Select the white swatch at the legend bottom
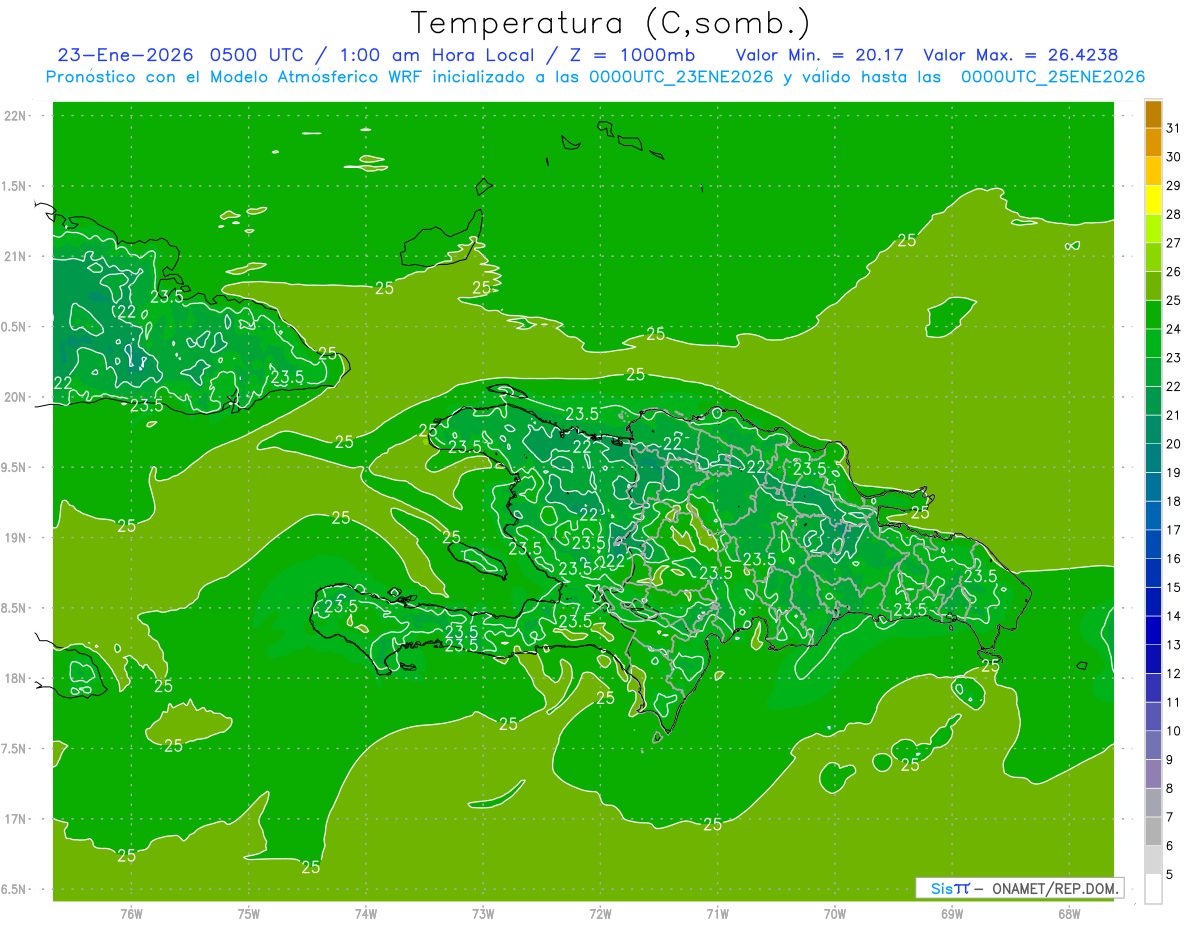 tap(1153, 889)
